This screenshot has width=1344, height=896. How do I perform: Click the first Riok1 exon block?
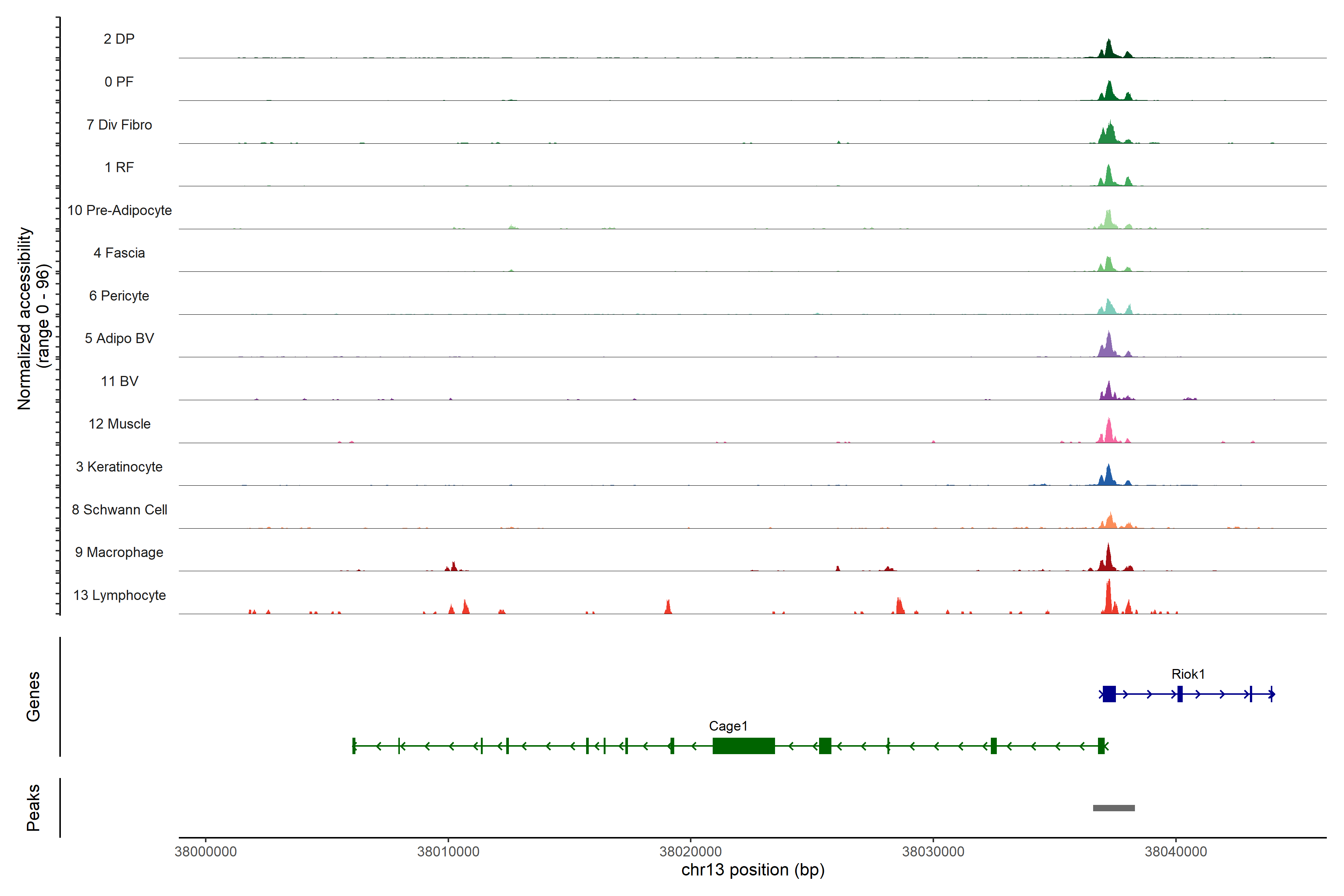click(x=1109, y=694)
